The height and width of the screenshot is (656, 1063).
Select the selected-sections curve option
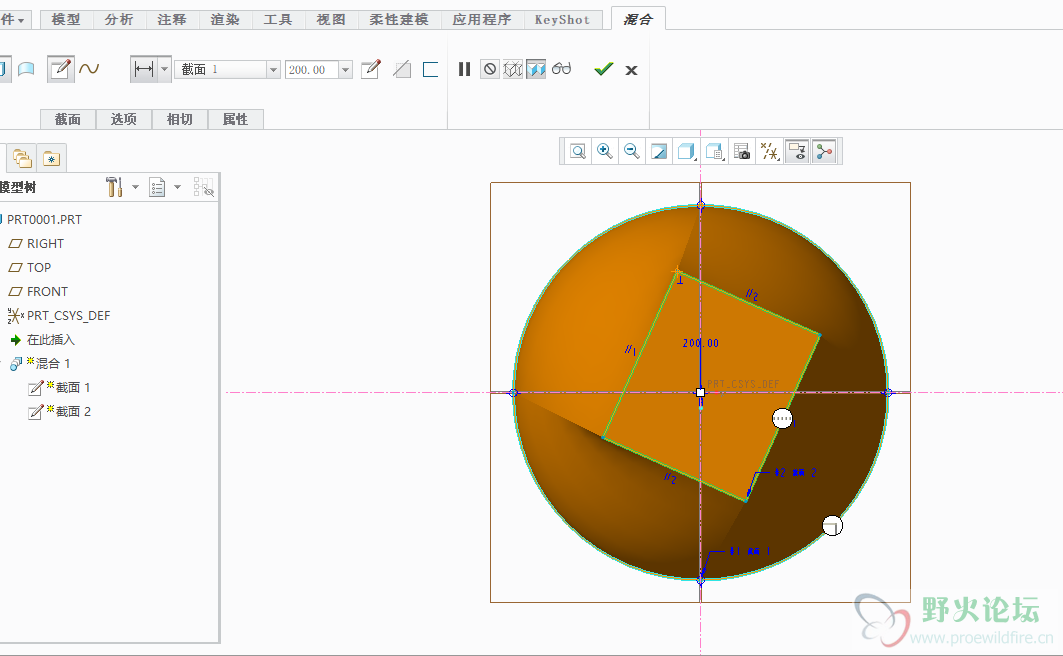[x=89, y=68]
